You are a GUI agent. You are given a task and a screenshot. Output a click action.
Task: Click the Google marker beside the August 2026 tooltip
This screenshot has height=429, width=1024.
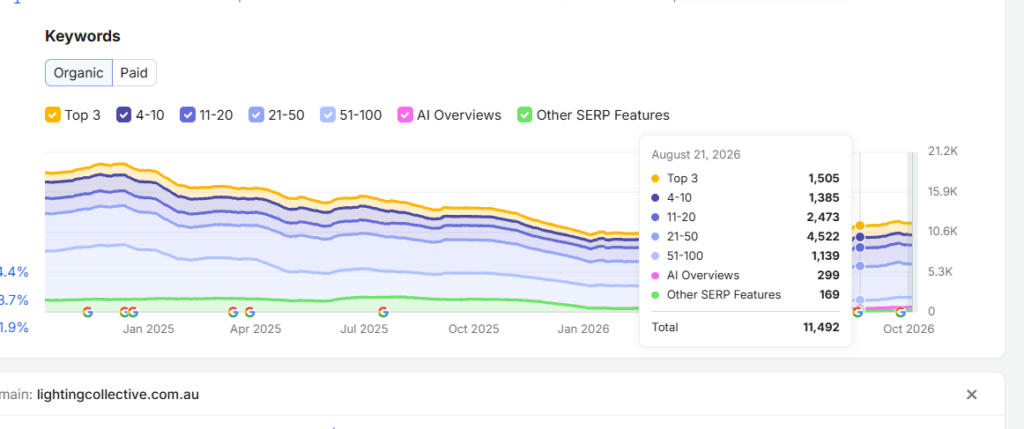point(857,312)
